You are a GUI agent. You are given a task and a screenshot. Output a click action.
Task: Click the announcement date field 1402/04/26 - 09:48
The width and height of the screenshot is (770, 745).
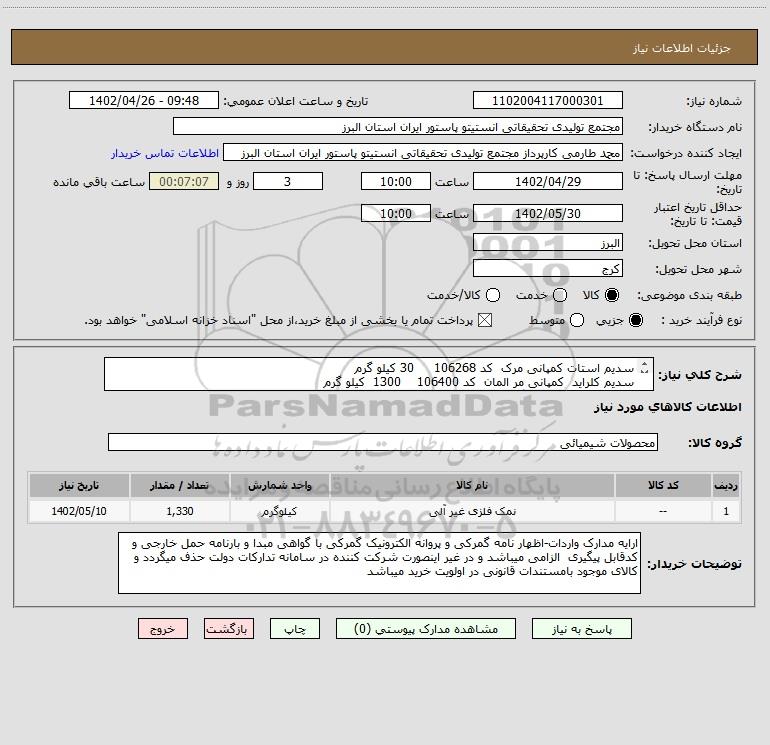pyautogui.click(x=144, y=101)
